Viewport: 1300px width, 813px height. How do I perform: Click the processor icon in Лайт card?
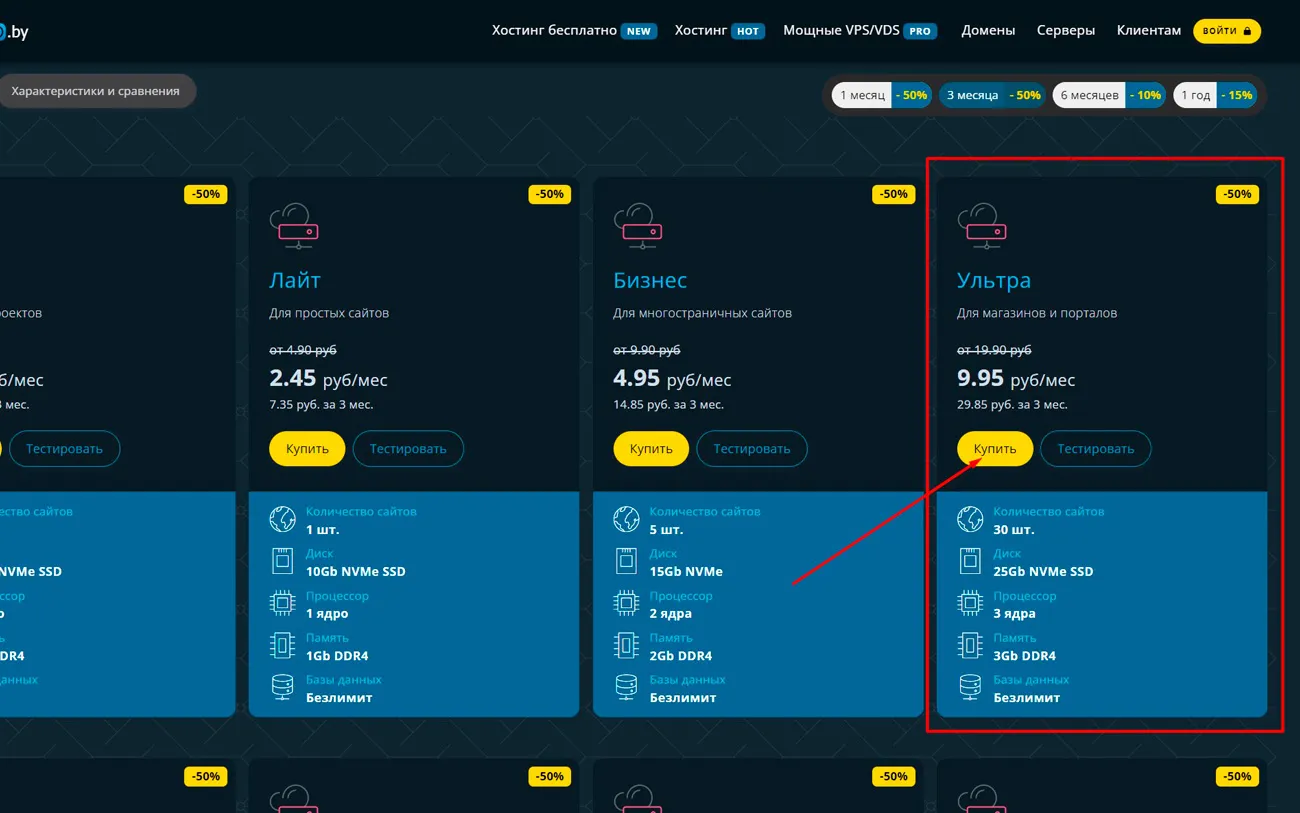[283, 603]
